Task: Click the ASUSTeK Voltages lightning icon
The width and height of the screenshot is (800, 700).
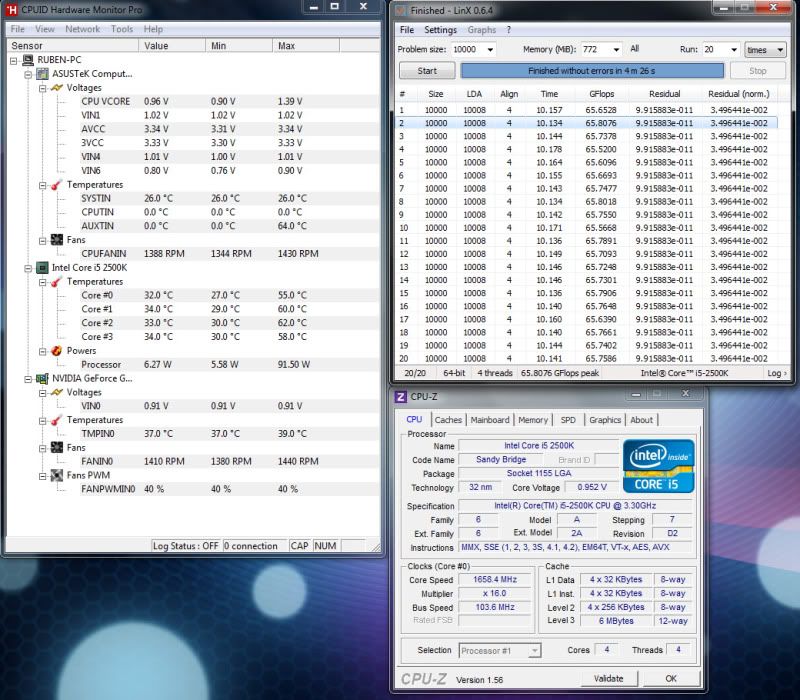Action: (x=57, y=88)
